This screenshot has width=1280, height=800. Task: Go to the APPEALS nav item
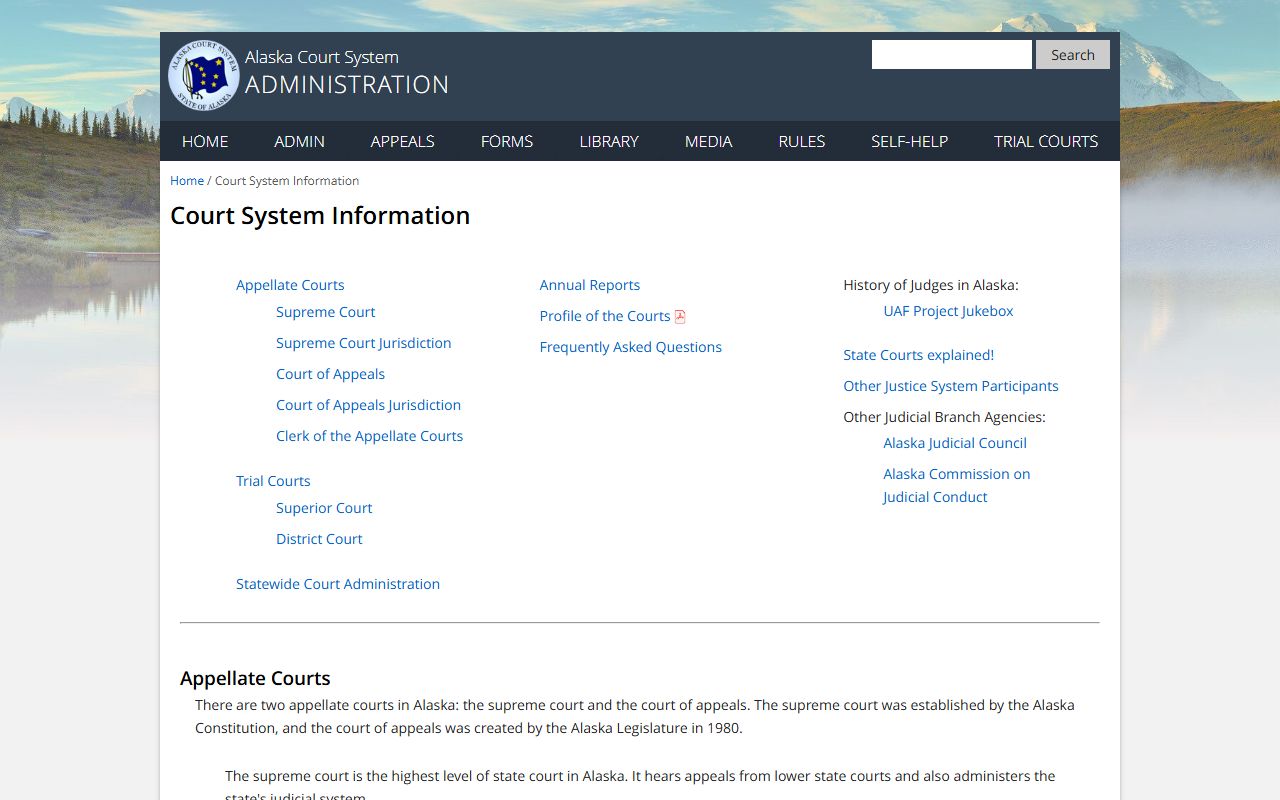click(402, 141)
